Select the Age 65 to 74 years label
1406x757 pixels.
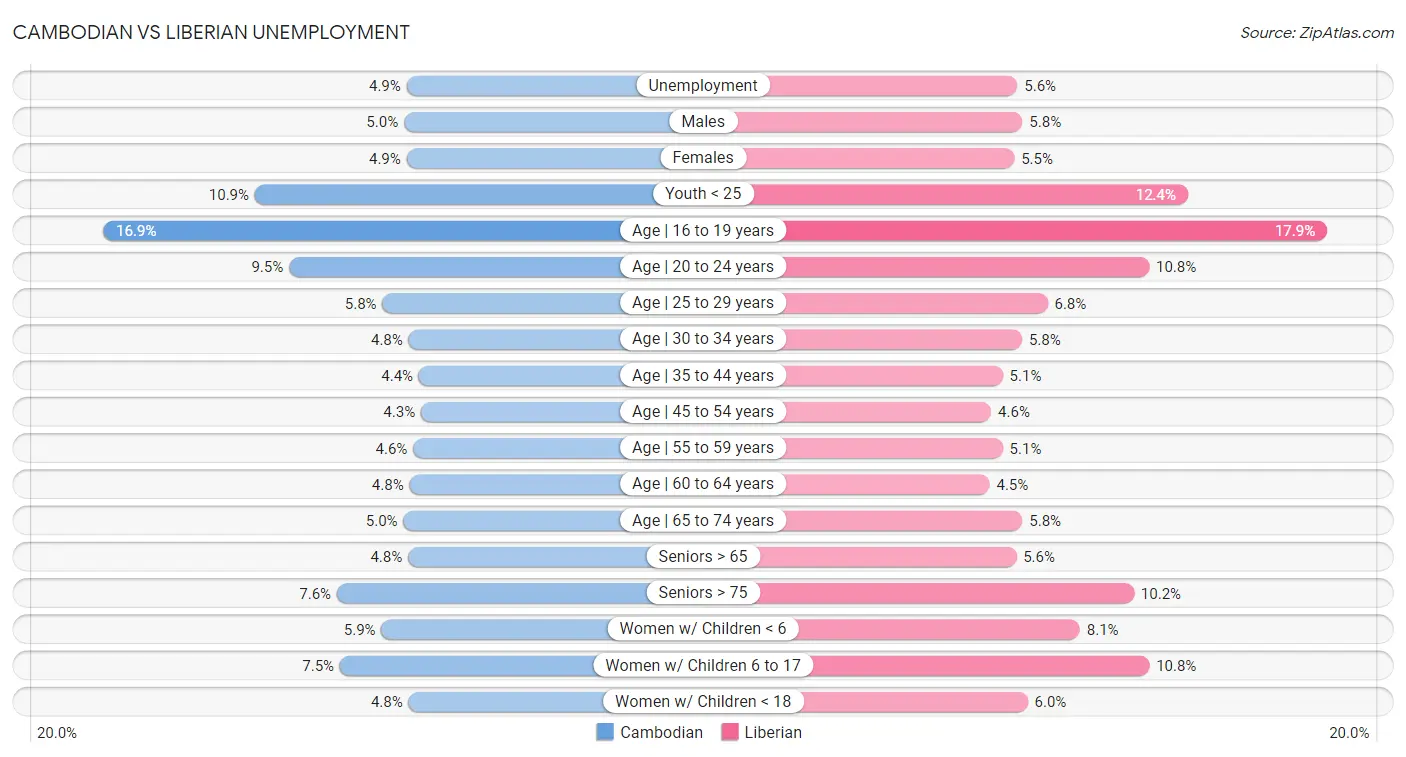[x=703, y=520]
